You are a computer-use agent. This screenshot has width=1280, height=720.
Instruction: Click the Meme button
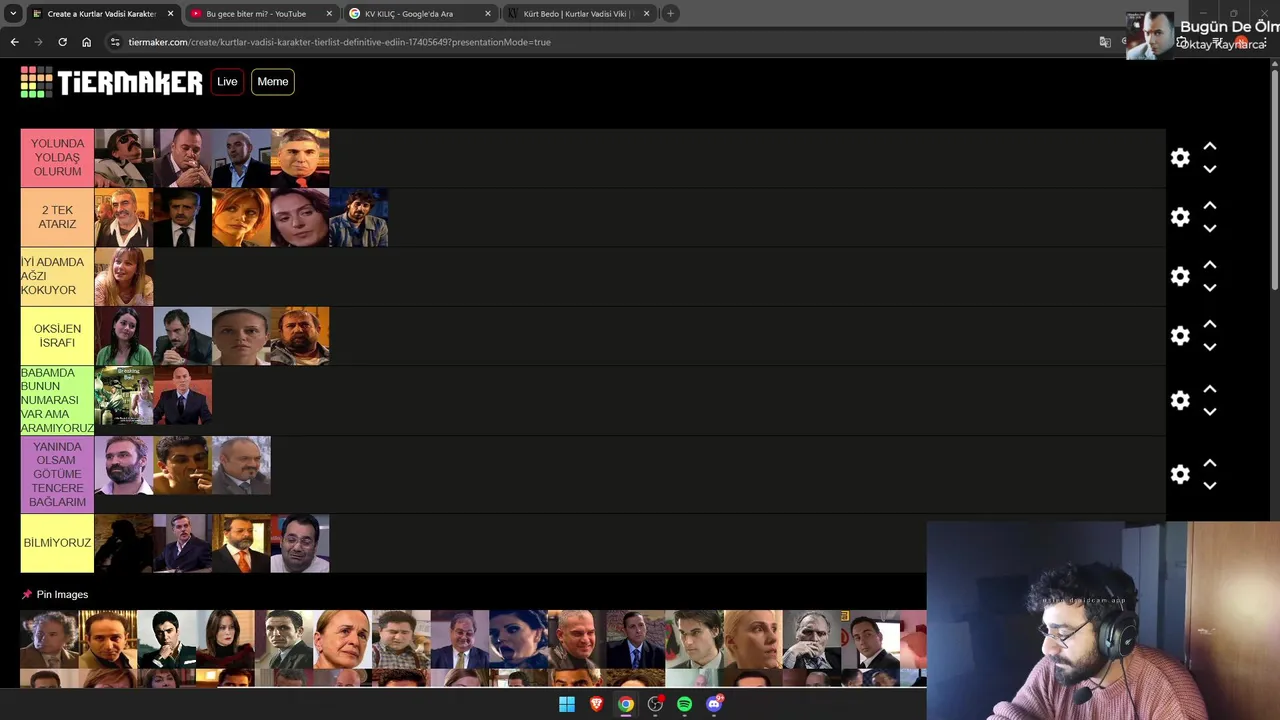(x=272, y=82)
